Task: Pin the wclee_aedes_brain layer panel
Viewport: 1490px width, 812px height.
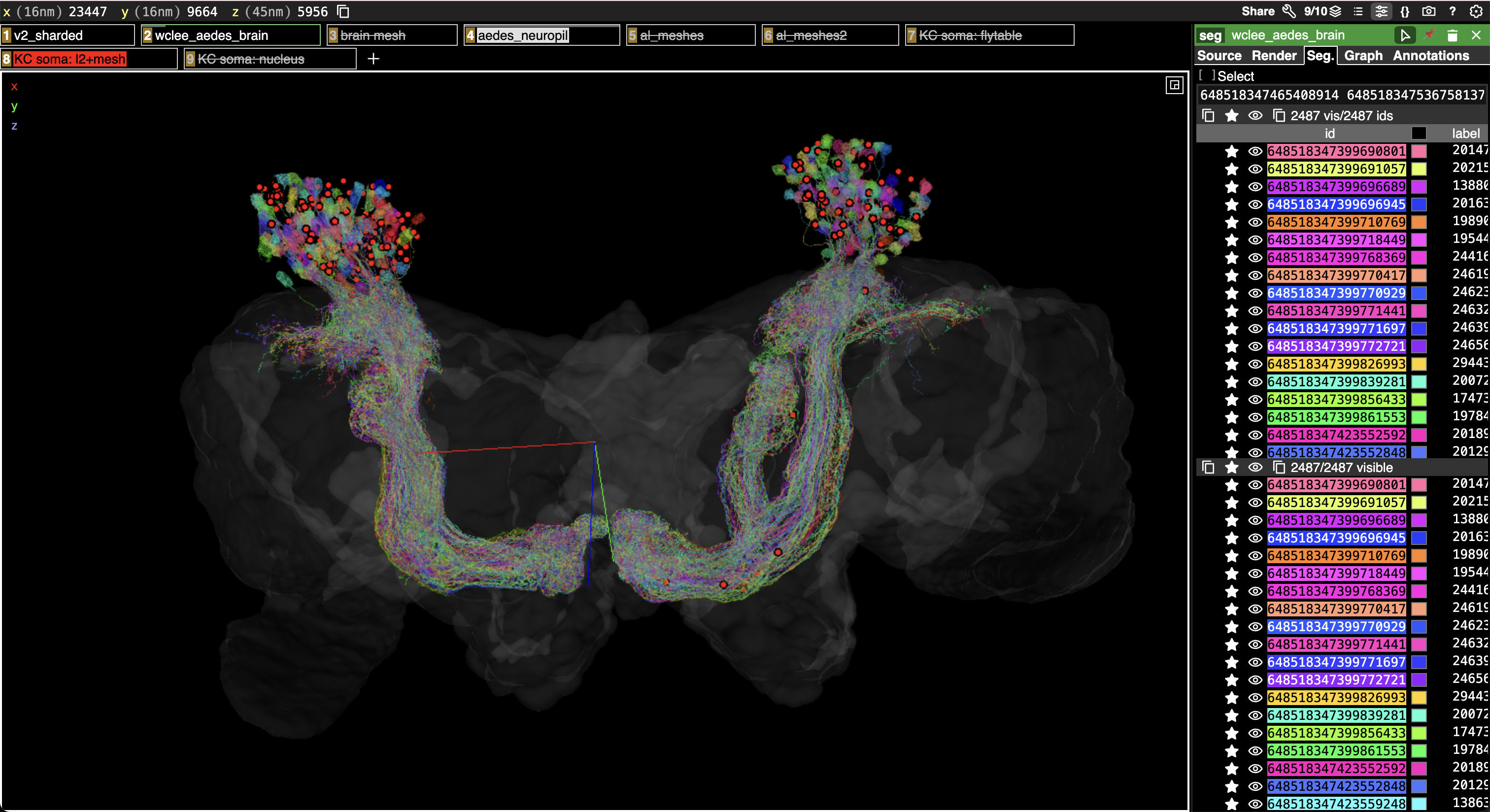Action: click(1429, 34)
